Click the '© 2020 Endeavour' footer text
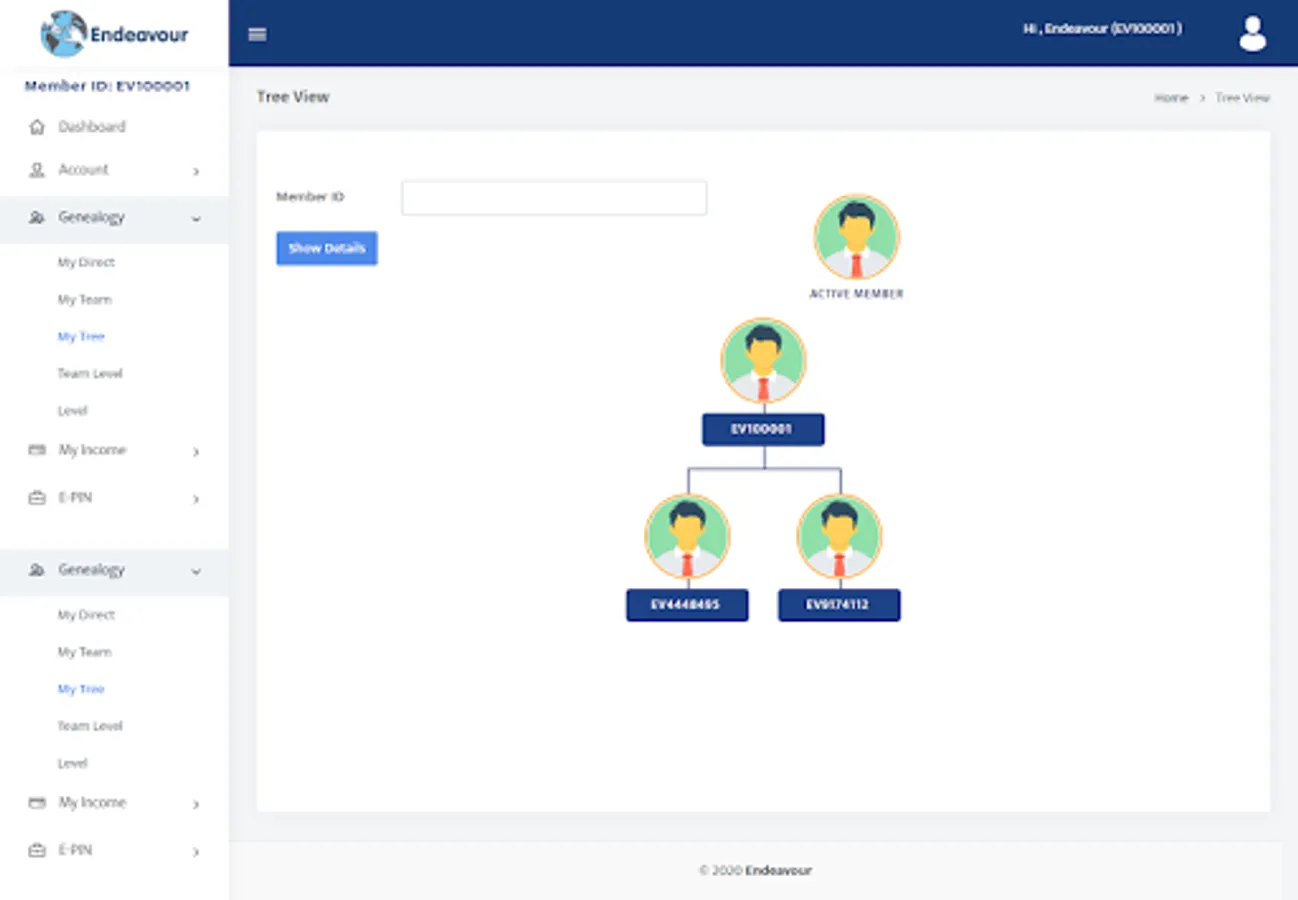Viewport: 1298px width, 900px height. click(x=755, y=870)
